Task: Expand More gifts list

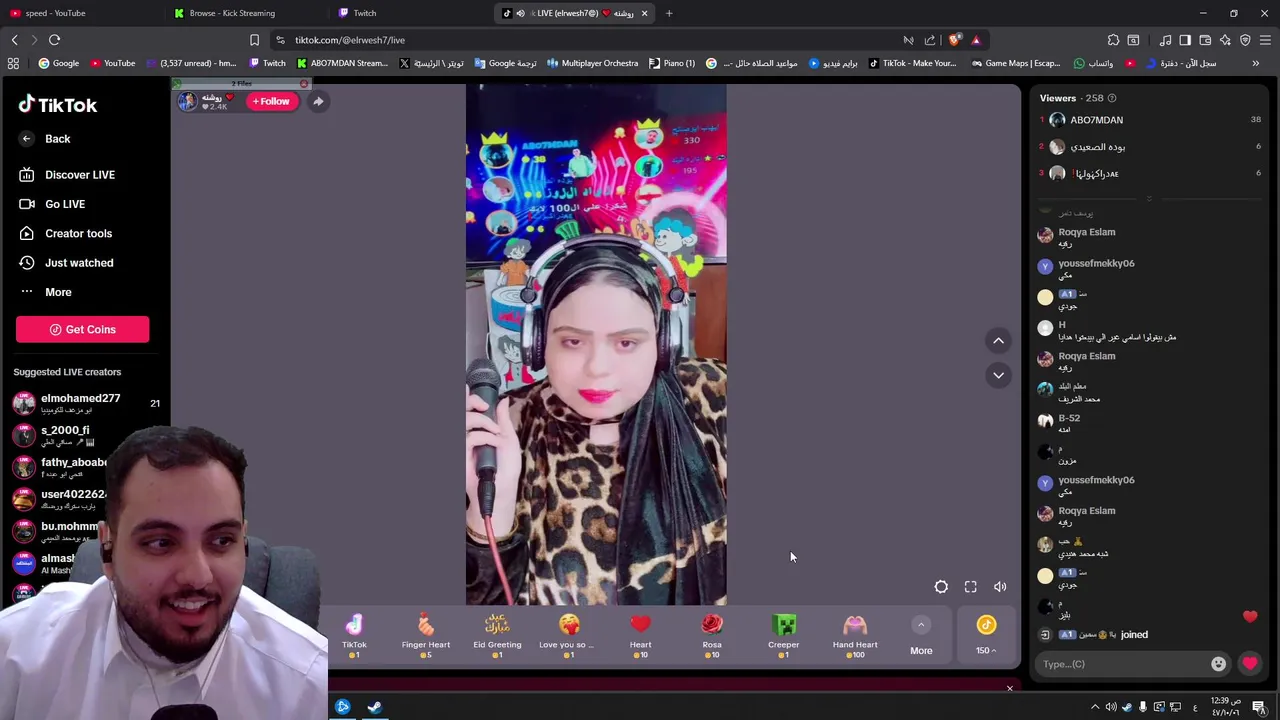Action: (921, 636)
